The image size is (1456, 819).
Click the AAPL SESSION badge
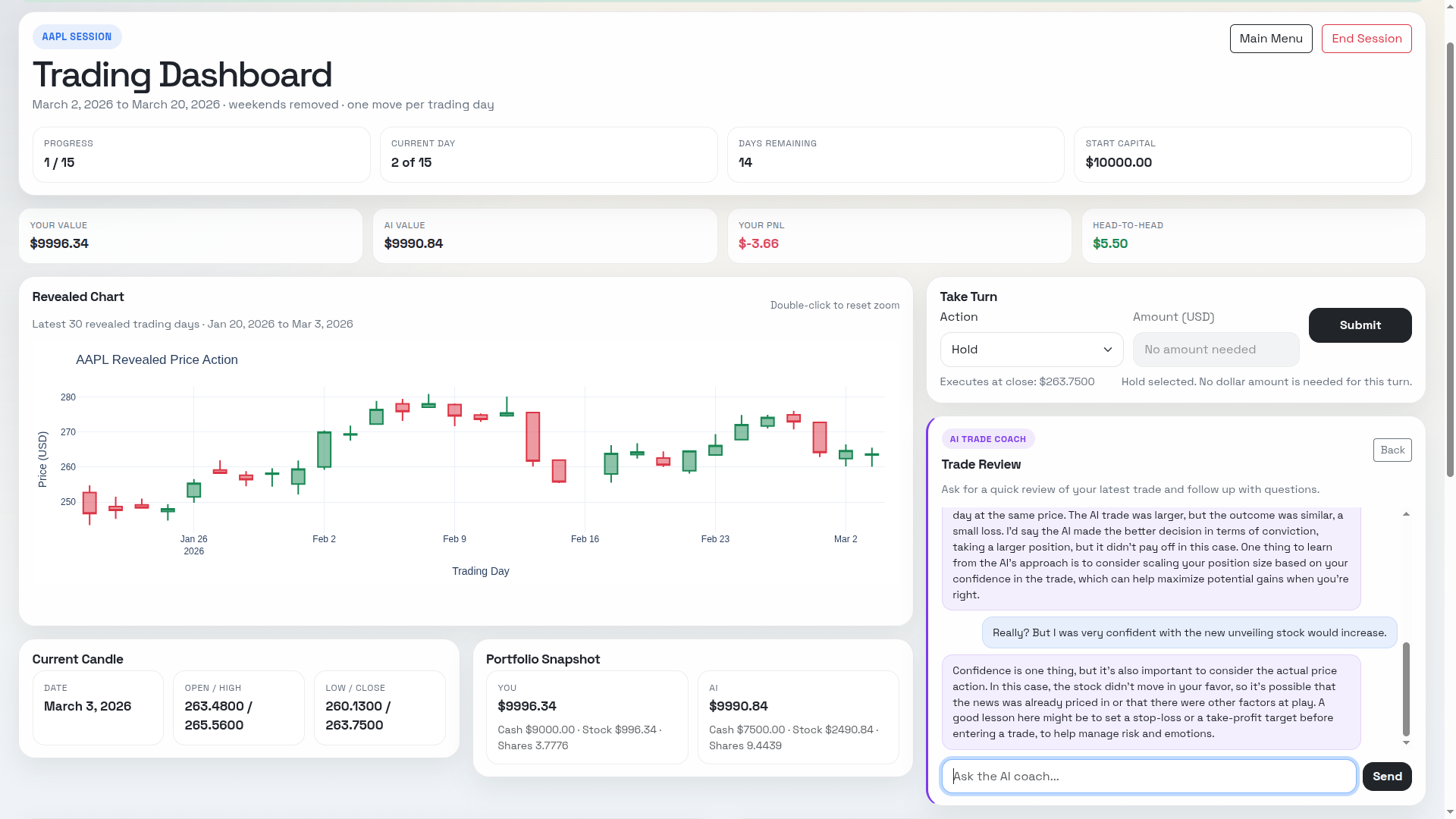coord(77,37)
